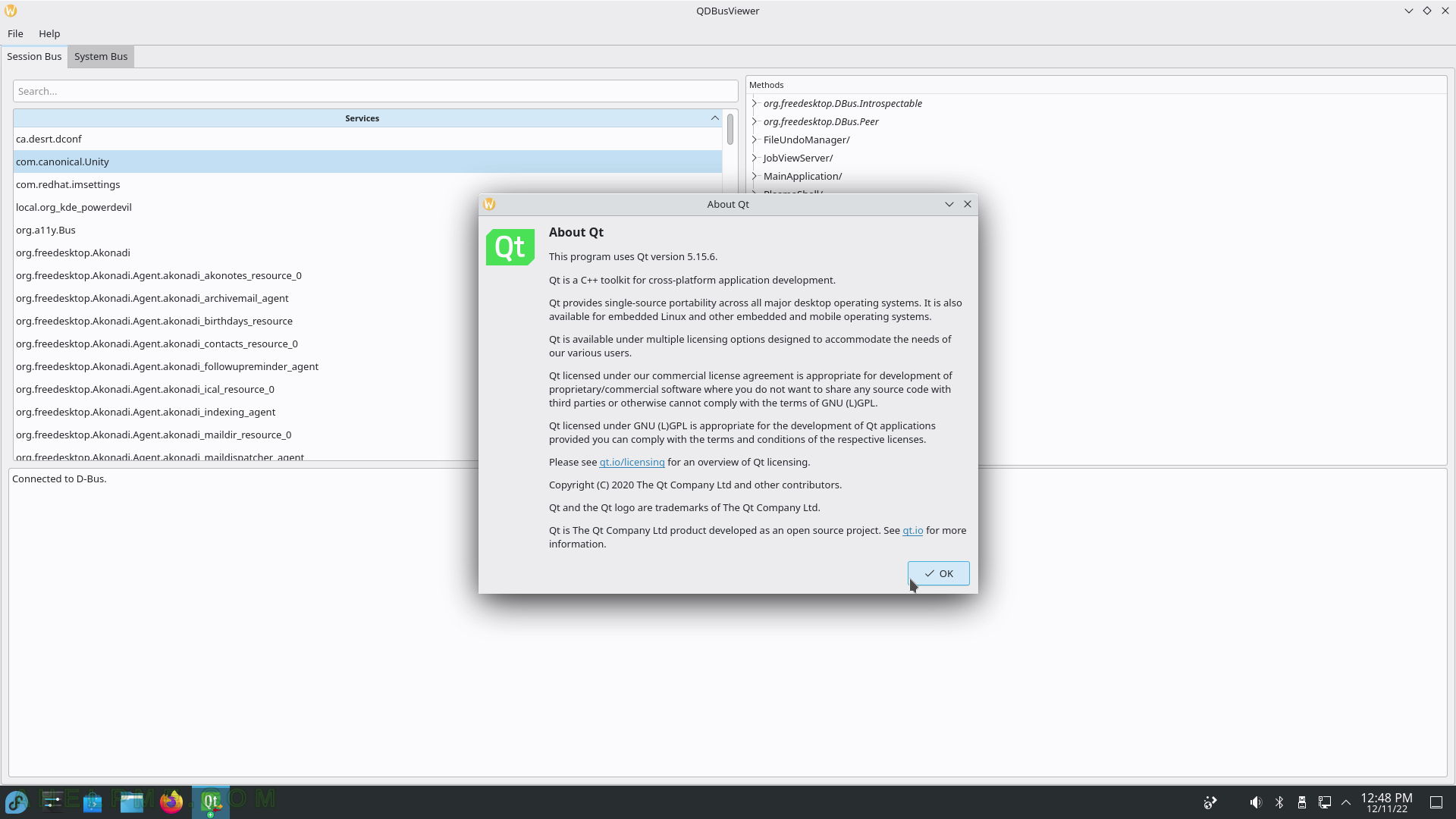Click 'Connected to D-Bus.' log message
Image resolution: width=1456 pixels, height=819 pixels.
[x=59, y=479]
